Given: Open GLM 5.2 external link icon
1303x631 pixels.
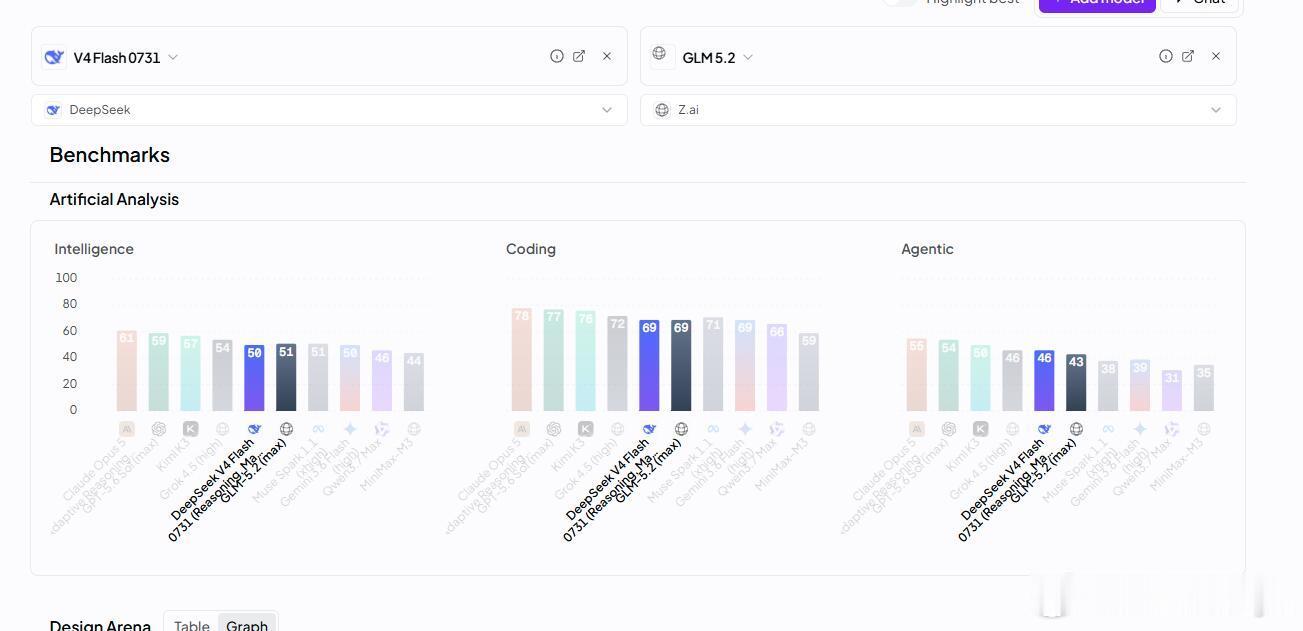Looking at the screenshot, I should [x=1188, y=56].
